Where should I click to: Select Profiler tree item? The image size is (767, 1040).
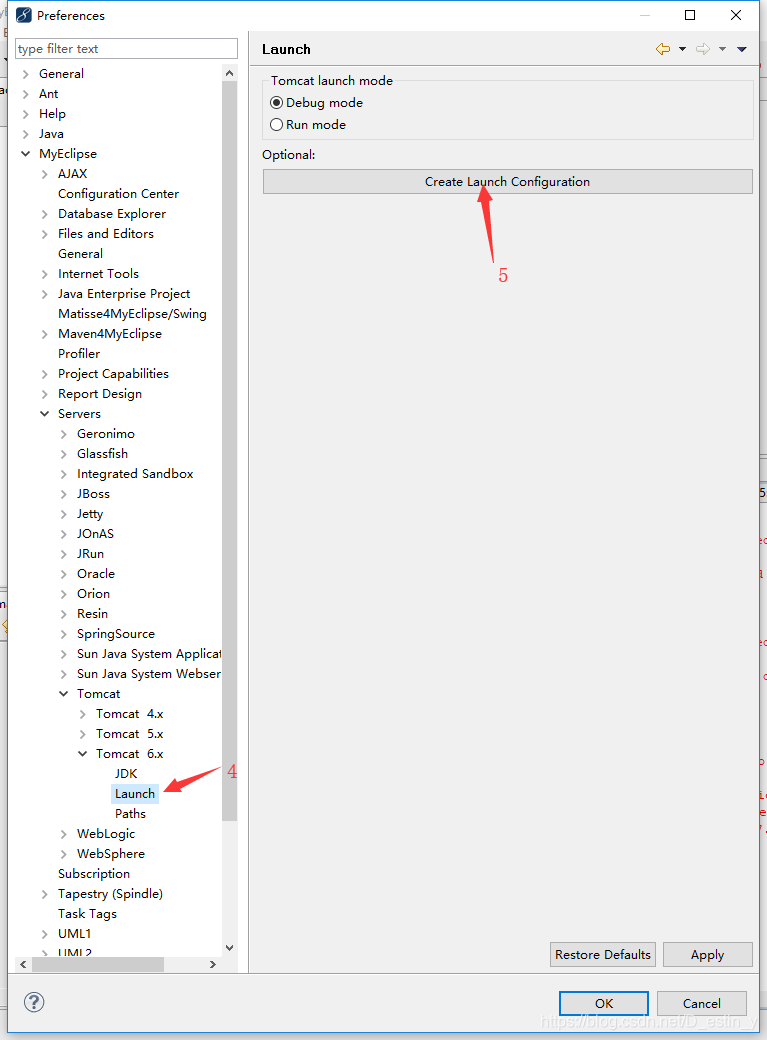coord(79,354)
